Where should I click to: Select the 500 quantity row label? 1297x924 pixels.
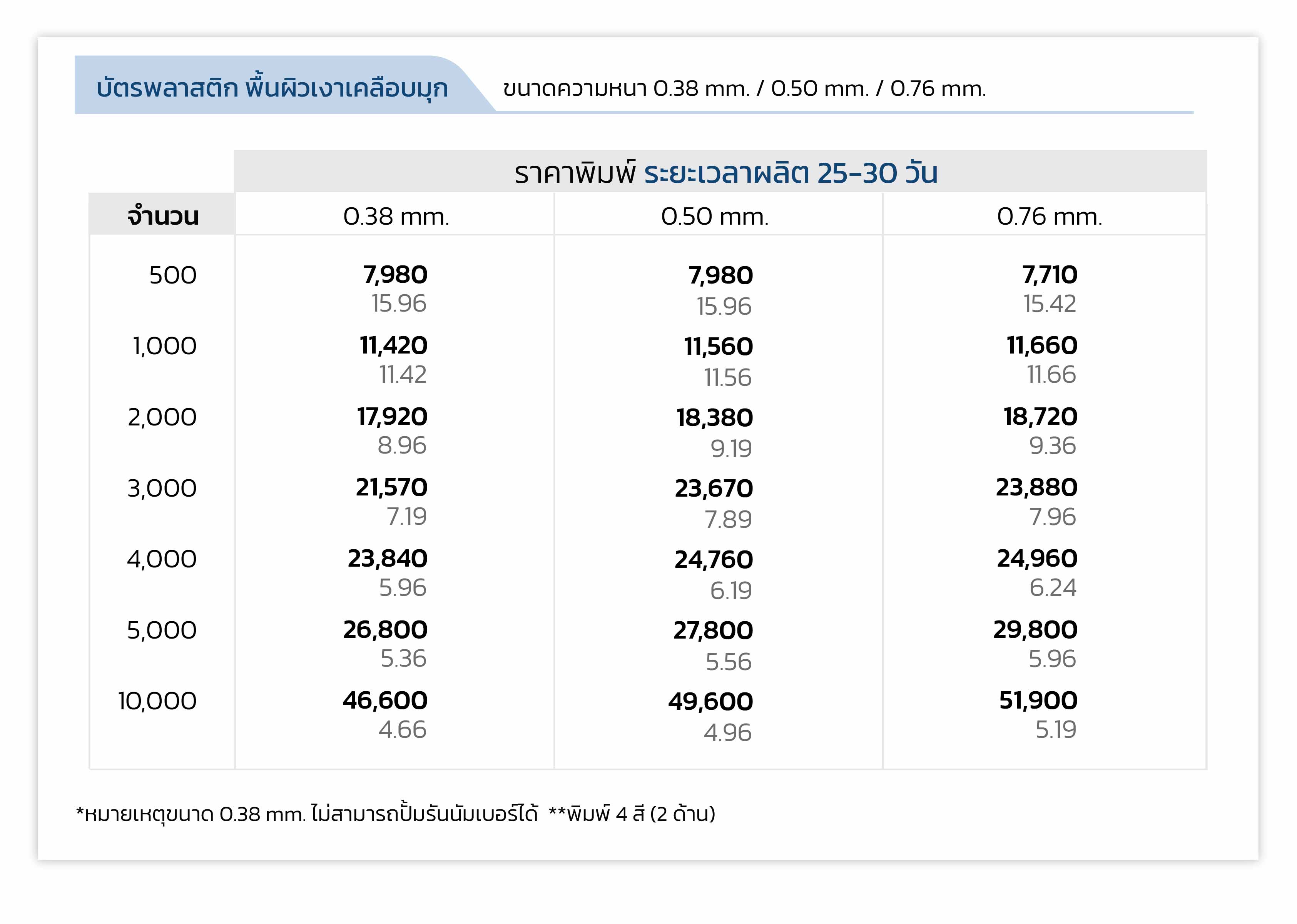click(172, 276)
